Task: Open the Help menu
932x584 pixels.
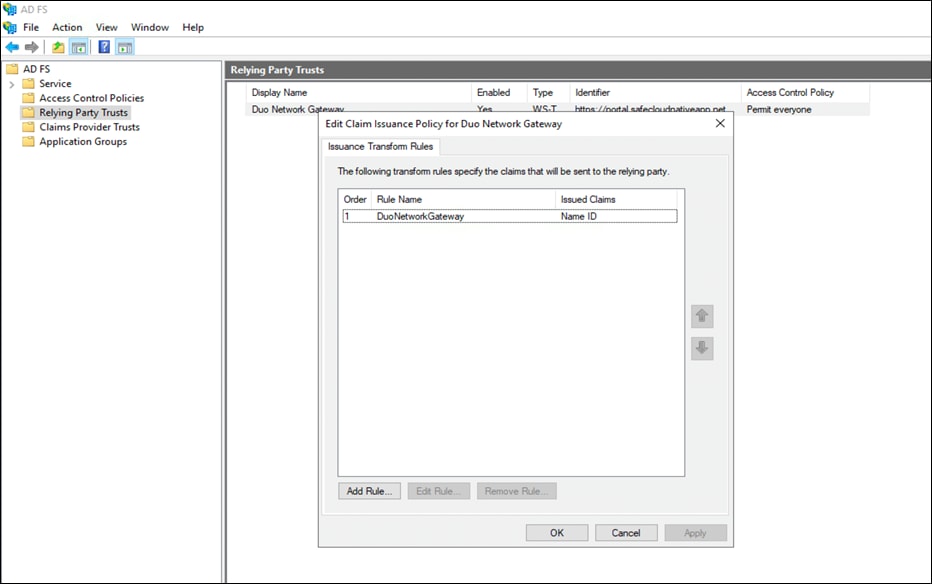Action: tap(193, 27)
